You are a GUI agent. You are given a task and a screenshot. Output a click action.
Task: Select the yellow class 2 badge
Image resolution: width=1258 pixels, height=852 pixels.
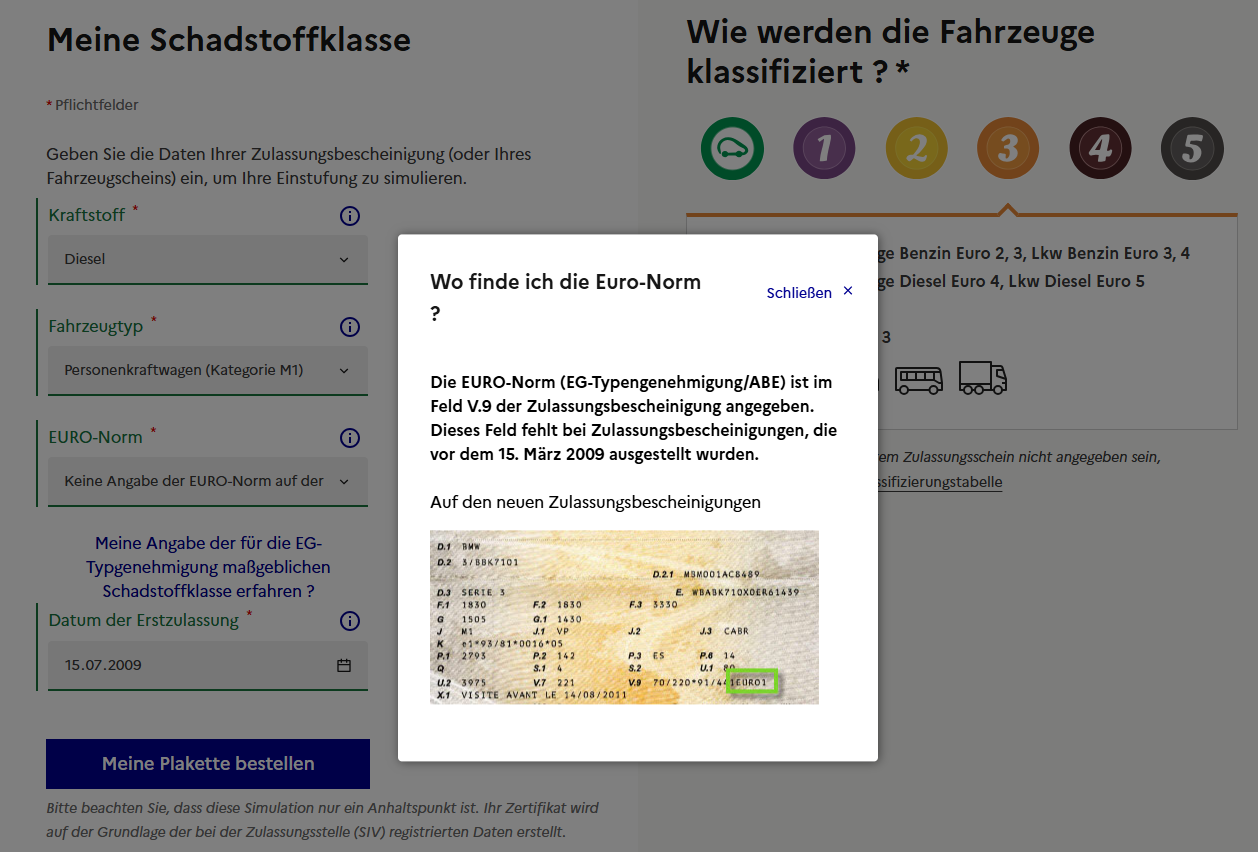(916, 149)
